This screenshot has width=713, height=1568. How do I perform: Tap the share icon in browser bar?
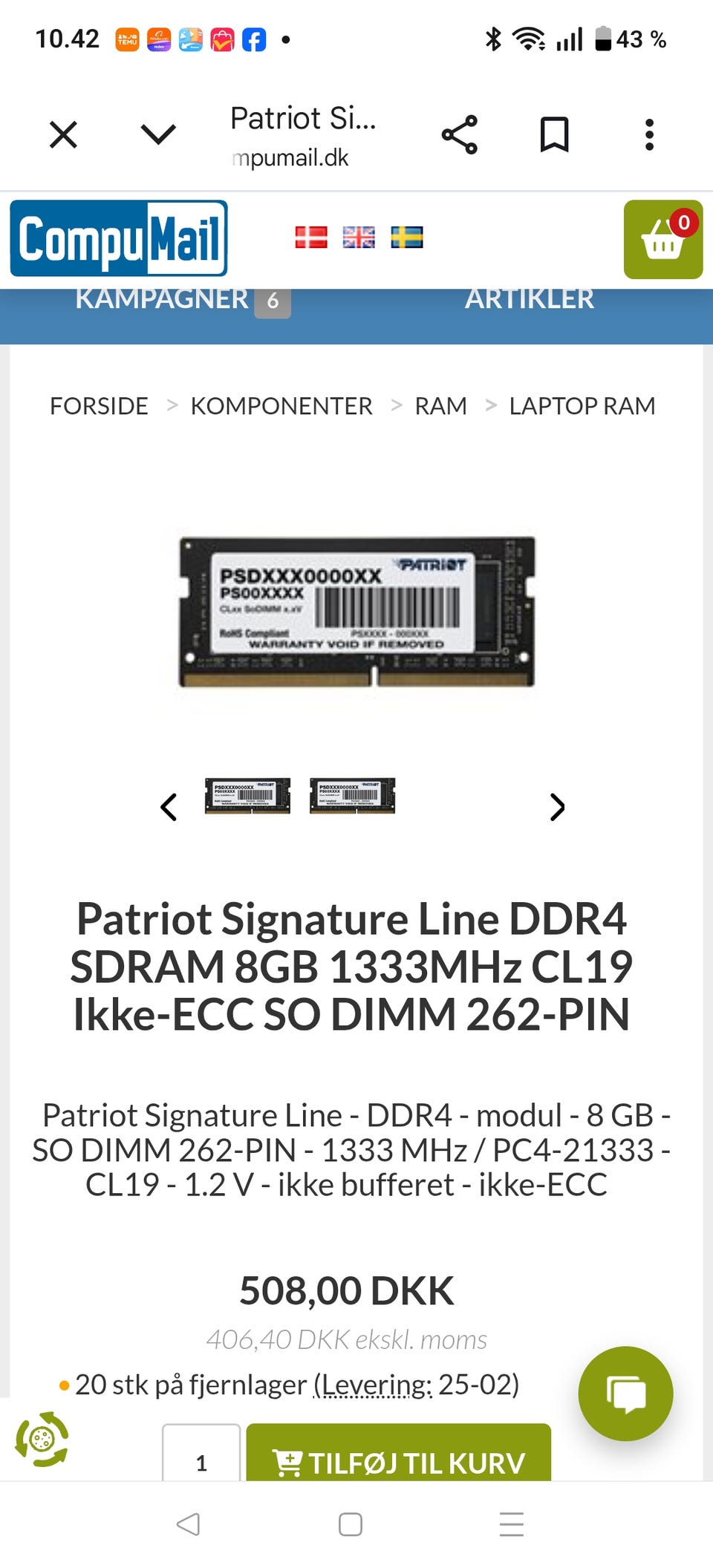[x=460, y=135]
